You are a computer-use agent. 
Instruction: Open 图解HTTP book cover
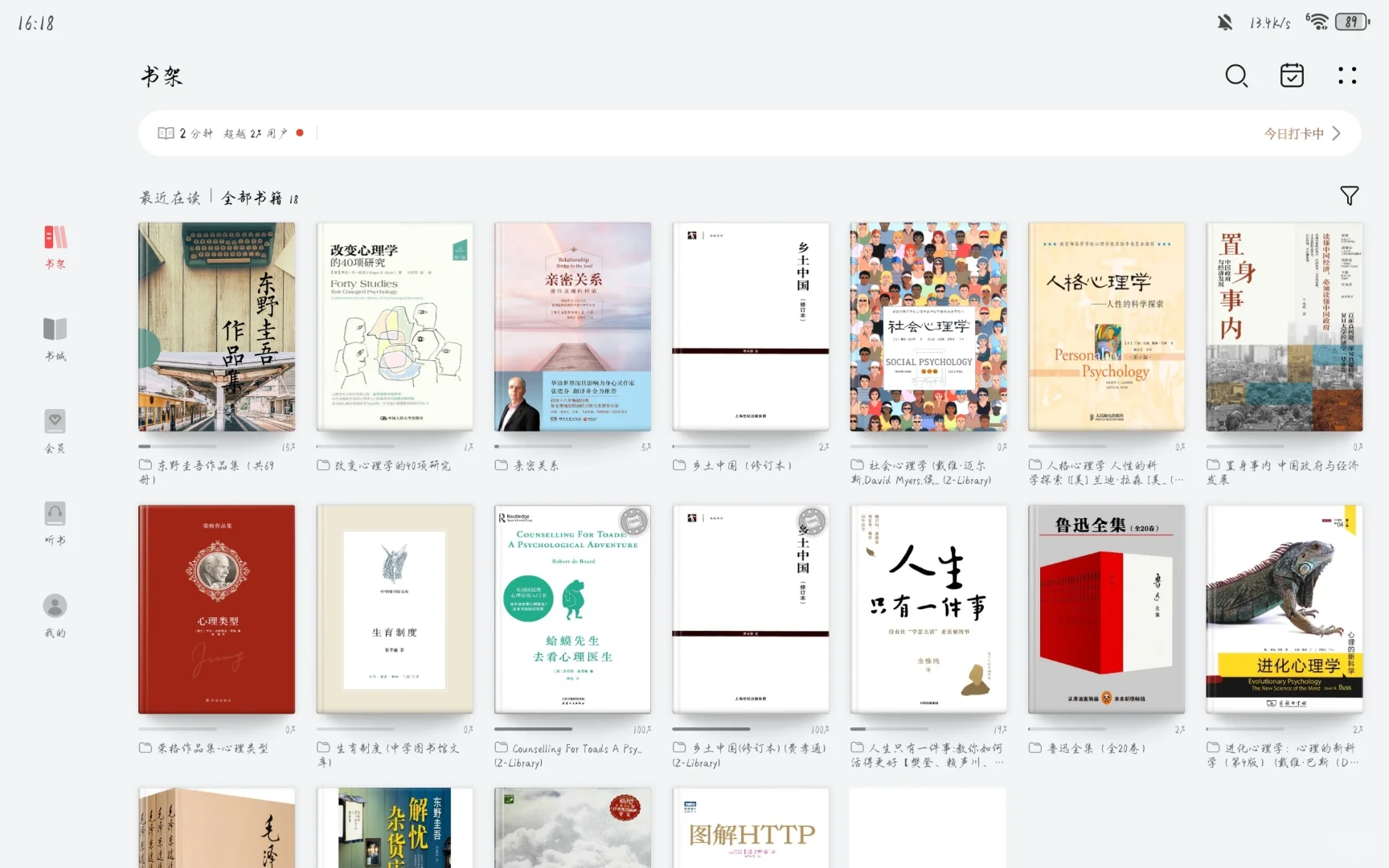click(751, 828)
